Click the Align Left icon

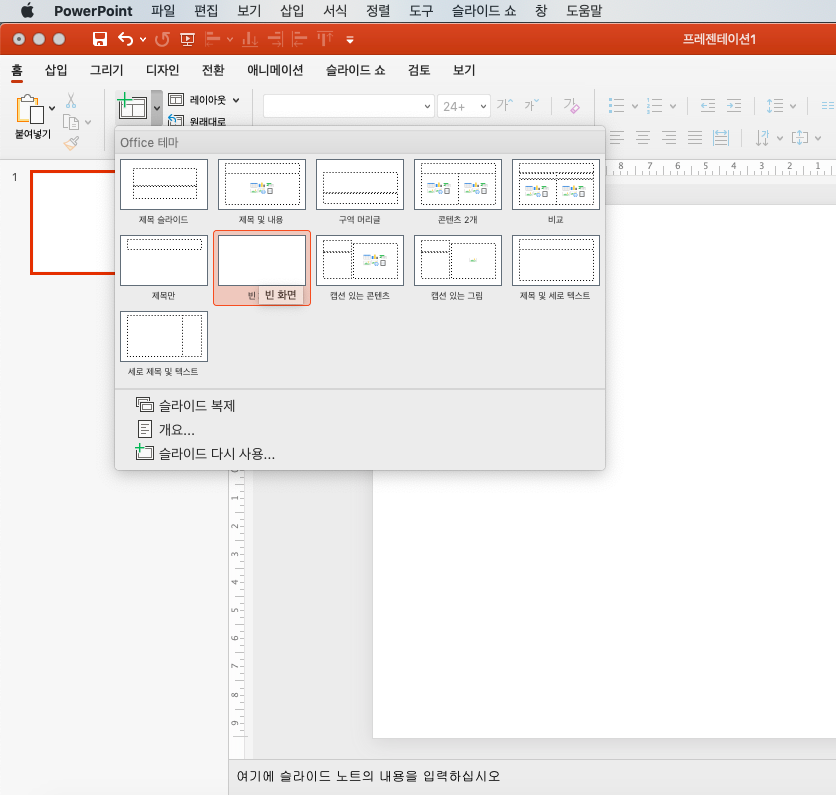pyautogui.click(x=617, y=138)
